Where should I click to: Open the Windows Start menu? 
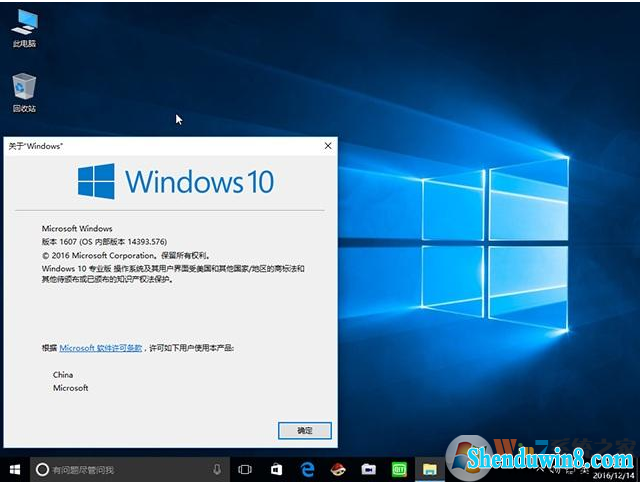click(15, 470)
